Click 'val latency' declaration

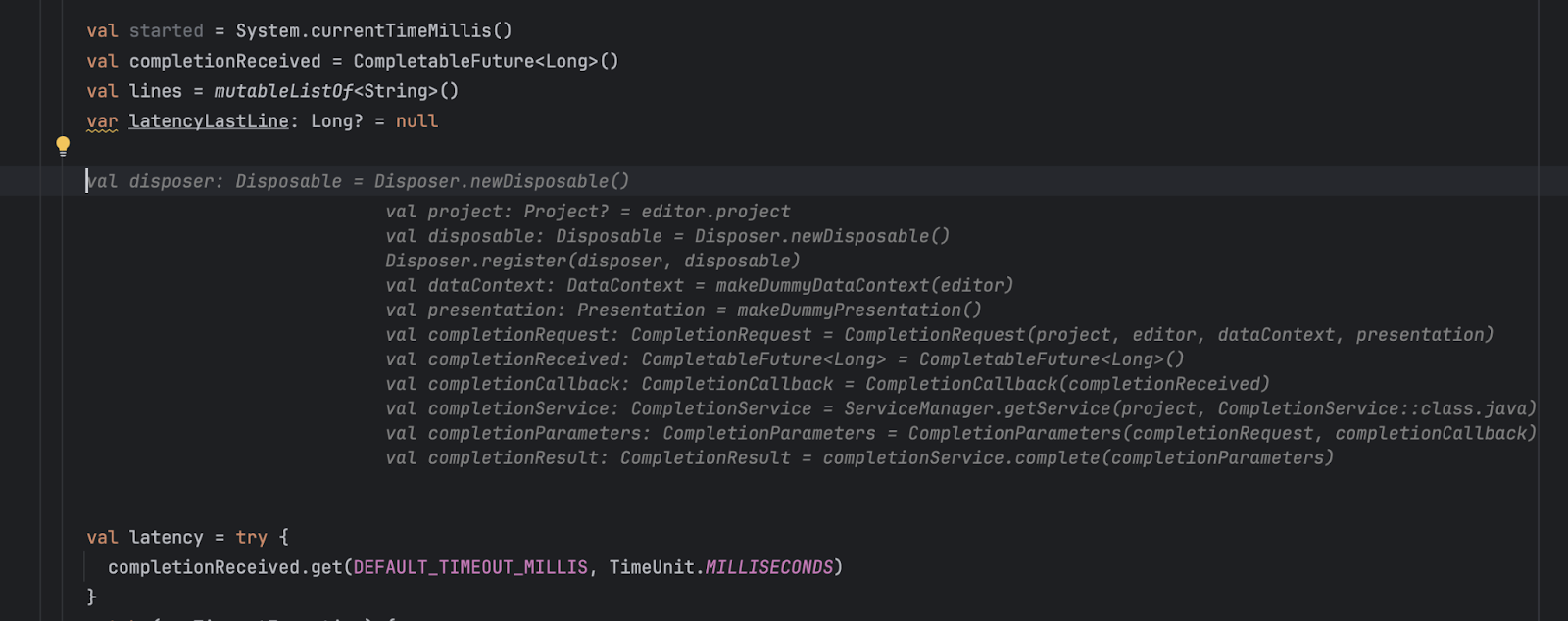click(145, 538)
